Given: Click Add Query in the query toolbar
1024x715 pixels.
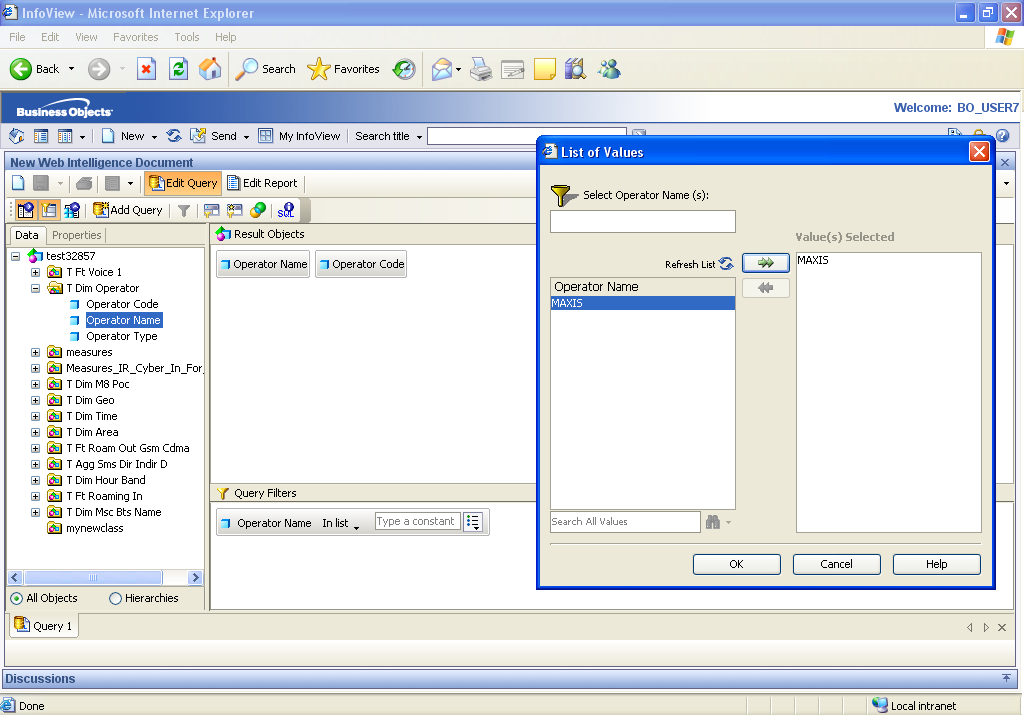Looking at the screenshot, I should coord(128,210).
